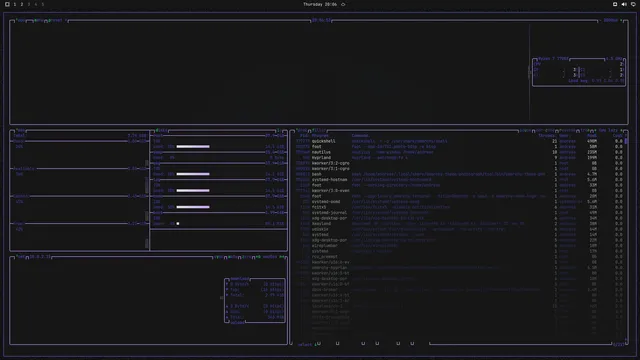Select the kworker/3:1-cgro process row
Image resolution: width=640 pixels, height=360 pixels.
point(459,169)
